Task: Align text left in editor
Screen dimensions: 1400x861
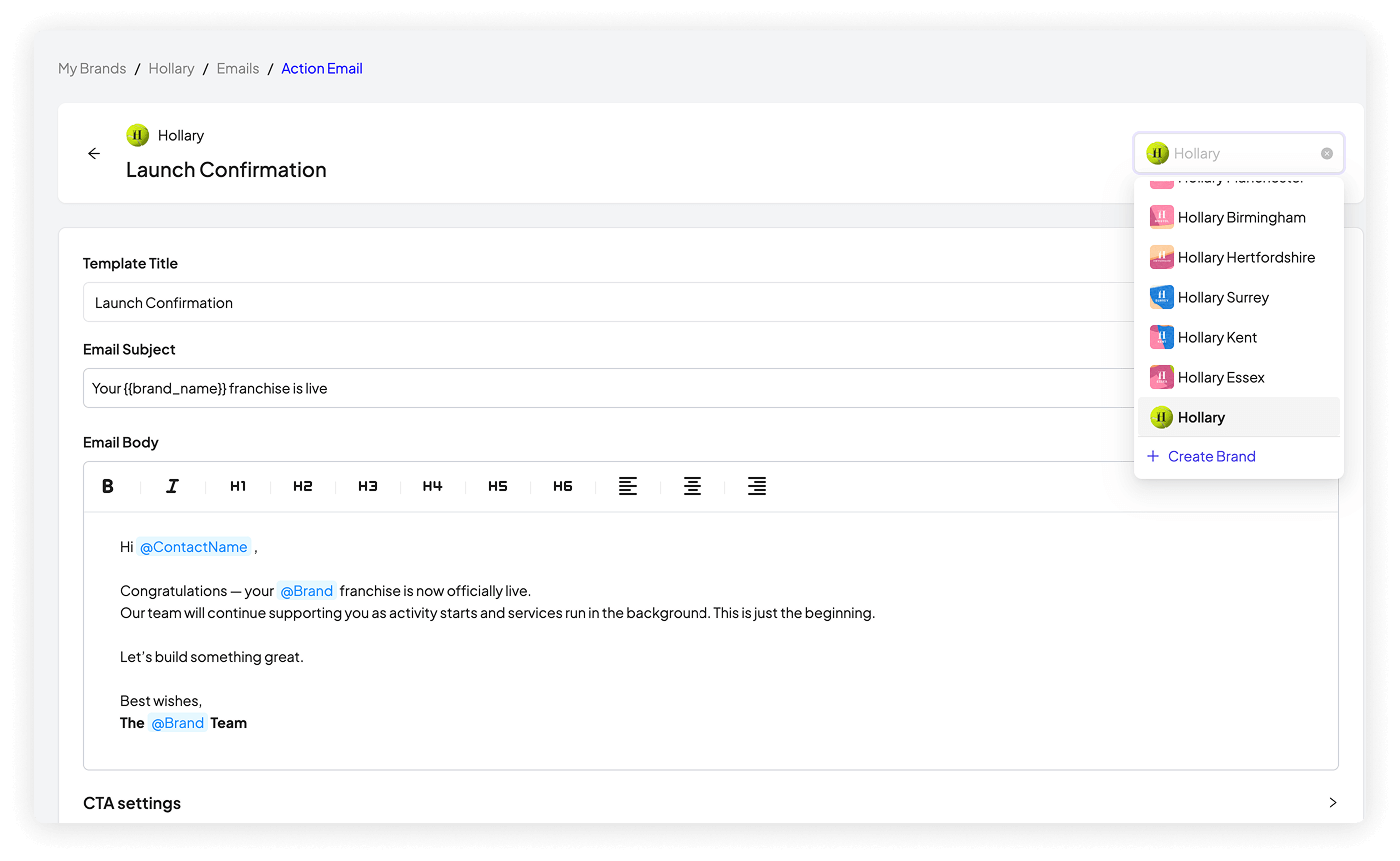Action: 628,486
